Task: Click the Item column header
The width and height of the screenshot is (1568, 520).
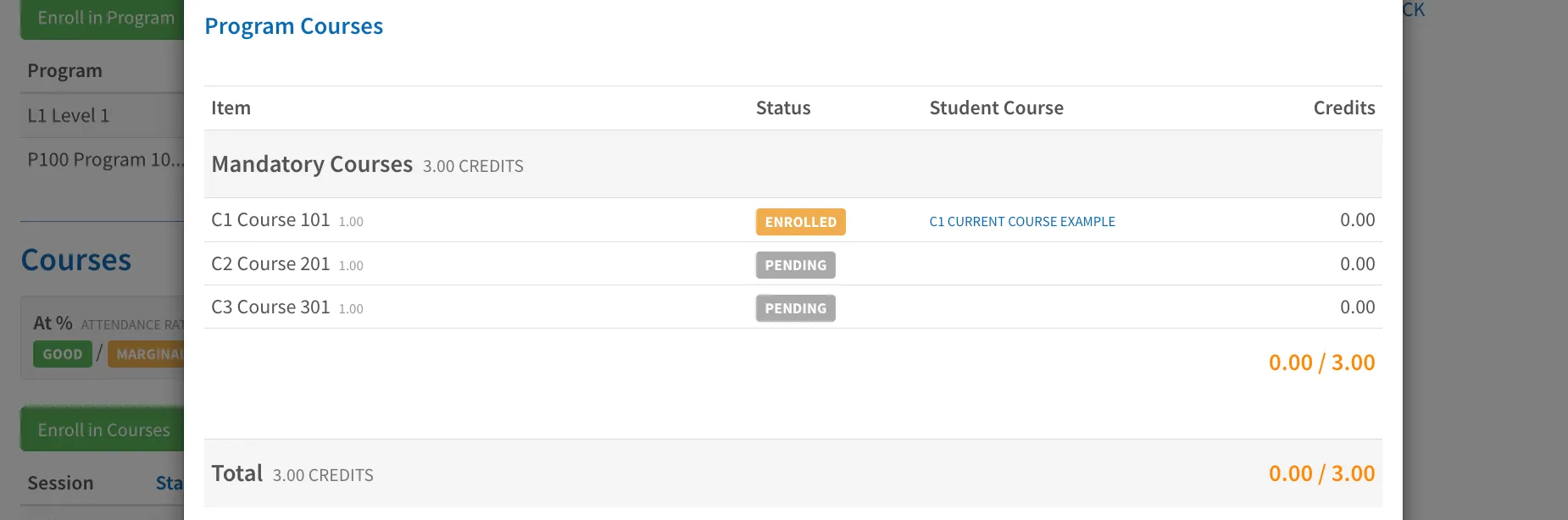Action: [x=231, y=108]
